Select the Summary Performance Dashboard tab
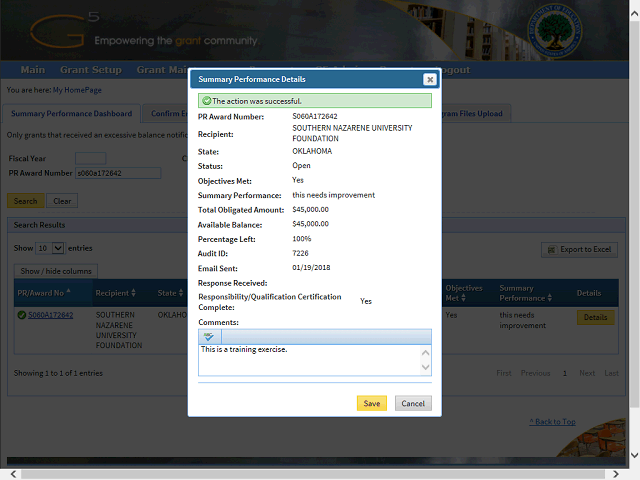Viewport: 640px width, 480px height. 71,113
